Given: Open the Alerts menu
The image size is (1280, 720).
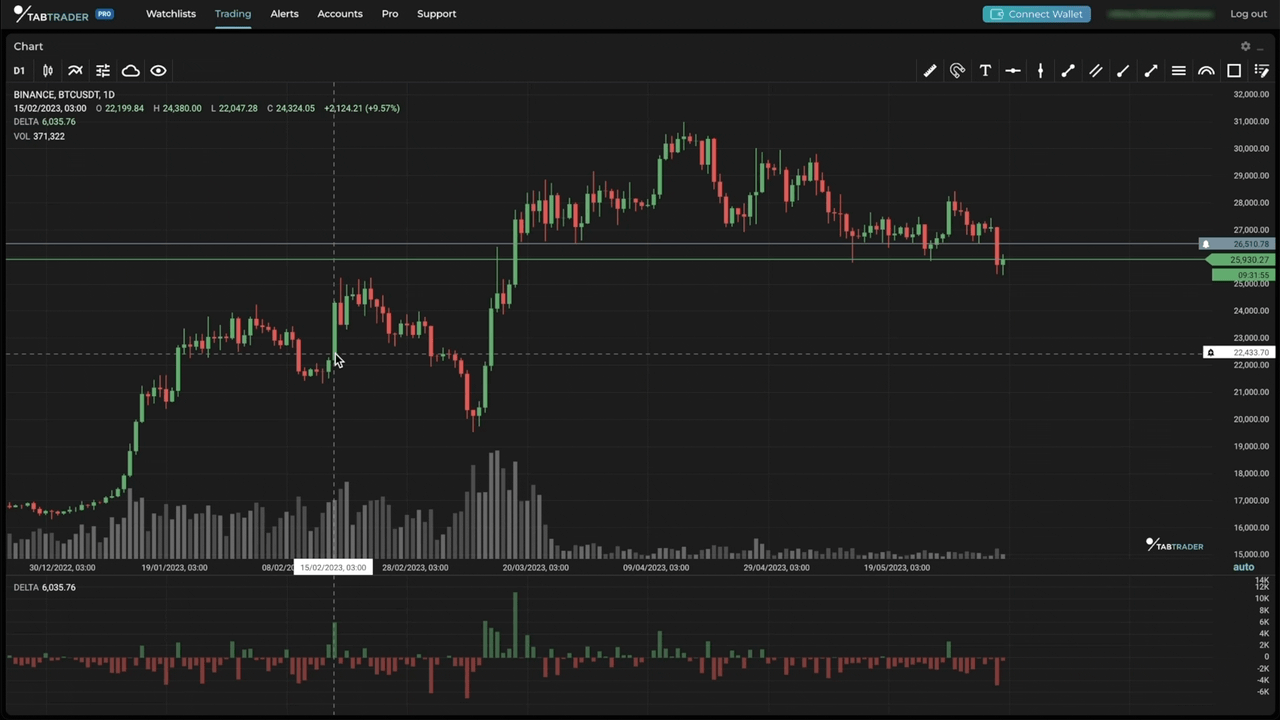Looking at the screenshot, I should tap(284, 13).
